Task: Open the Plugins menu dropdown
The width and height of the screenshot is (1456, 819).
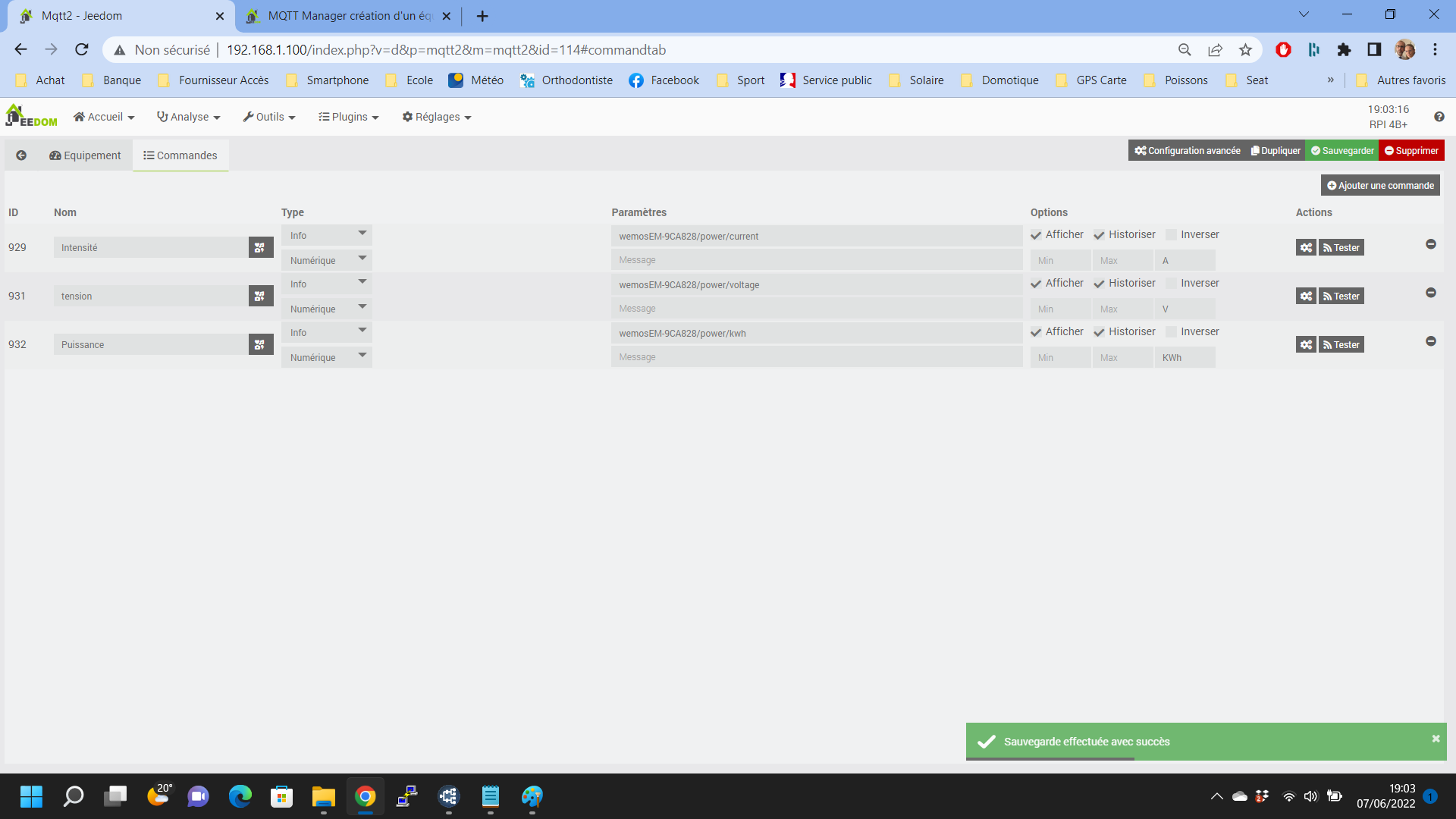Action: [x=348, y=117]
